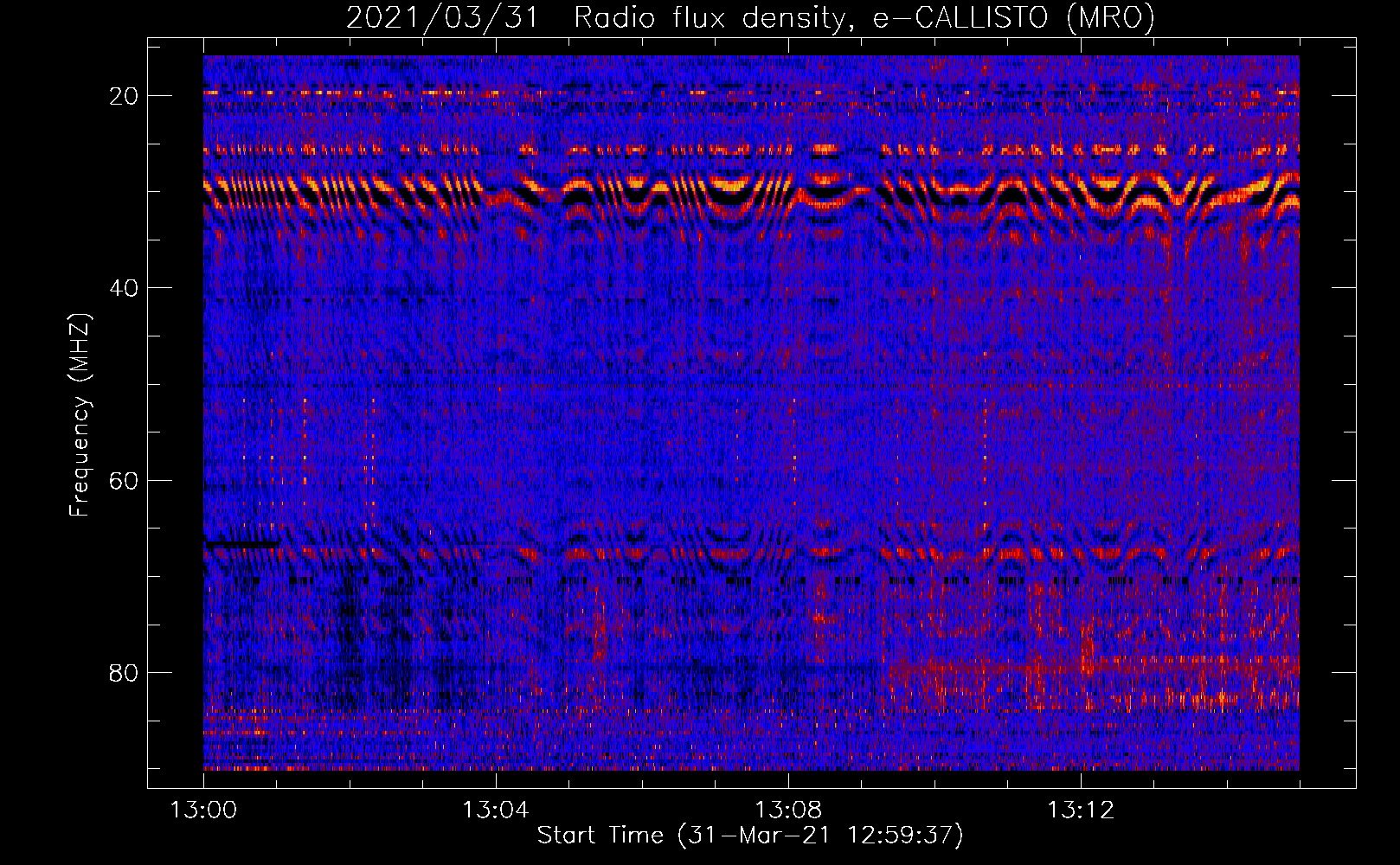Click the 'Frequency (MHZ)' axis label
The image size is (1400, 865).
pos(80,414)
